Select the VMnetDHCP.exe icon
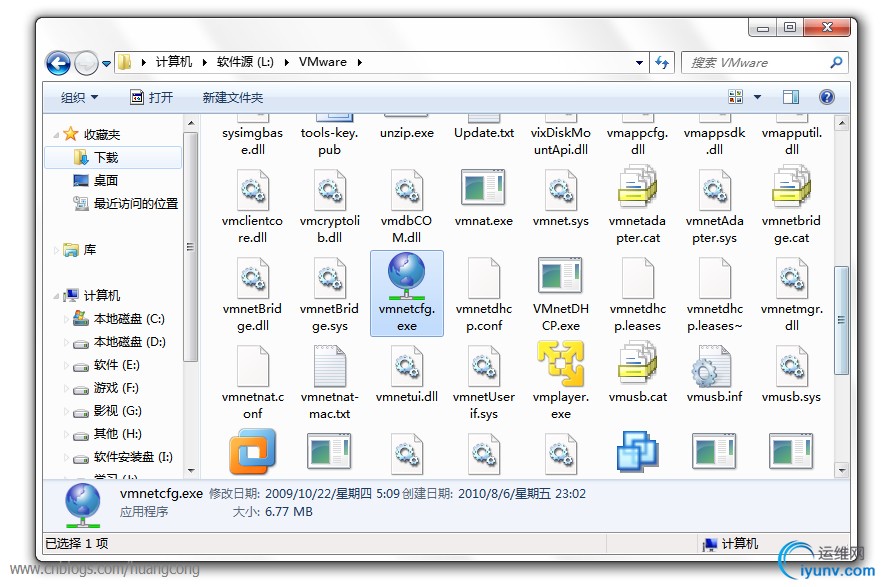This screenshot has height=587, width=881. tap(560, 276)
